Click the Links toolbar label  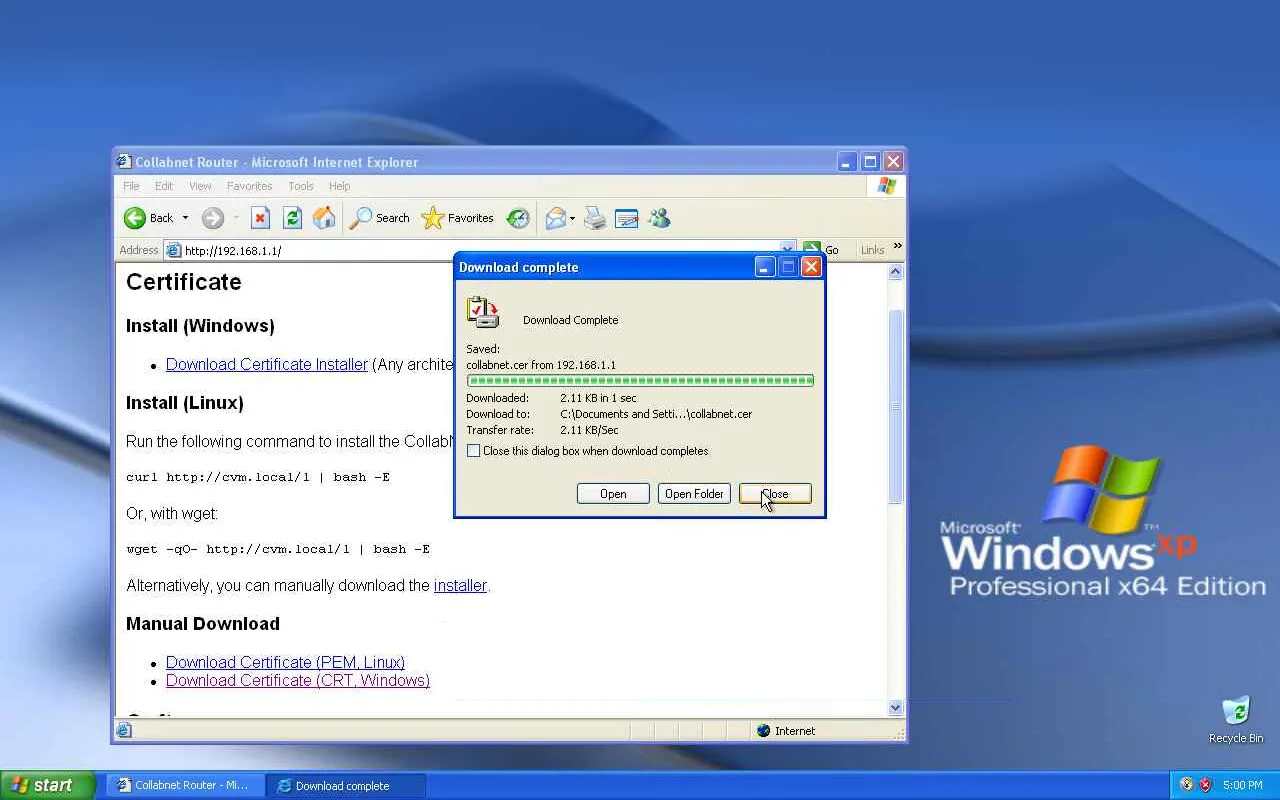(873, 250)
